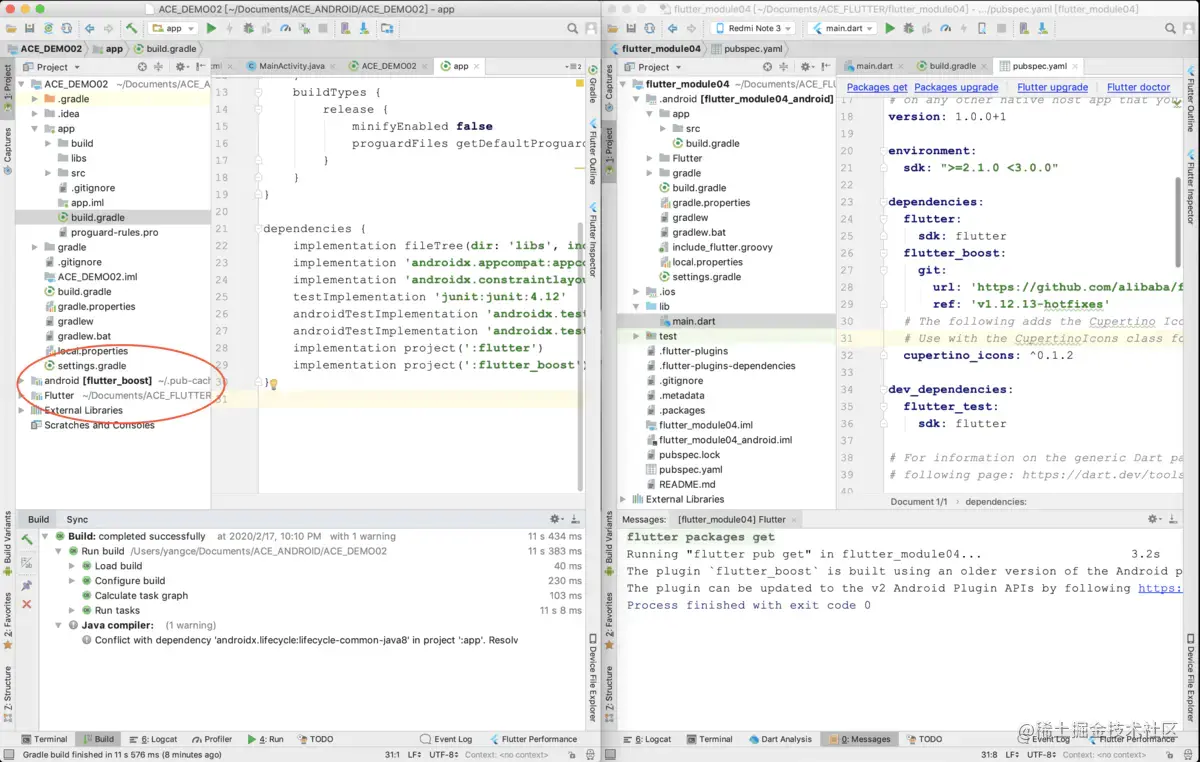The image size is (1200, 762).
Task: Open the app run configuration dropdown
Action: click(x=172, y=28)
